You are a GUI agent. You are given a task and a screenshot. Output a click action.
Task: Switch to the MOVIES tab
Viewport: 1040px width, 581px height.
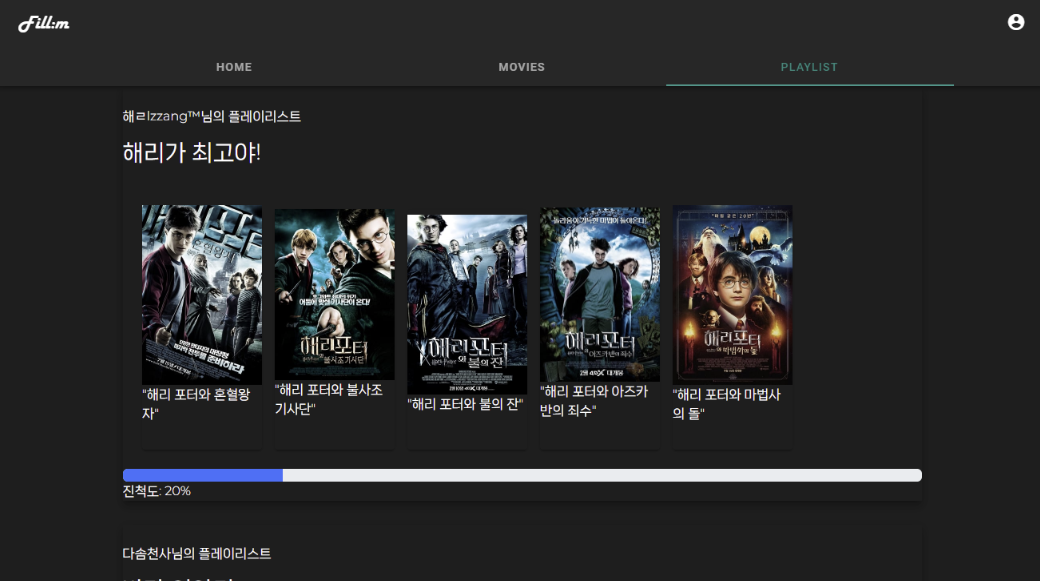coord(522,67)
